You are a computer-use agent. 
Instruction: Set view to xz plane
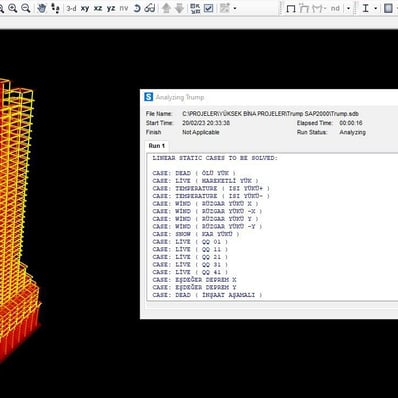click(98, 8)
